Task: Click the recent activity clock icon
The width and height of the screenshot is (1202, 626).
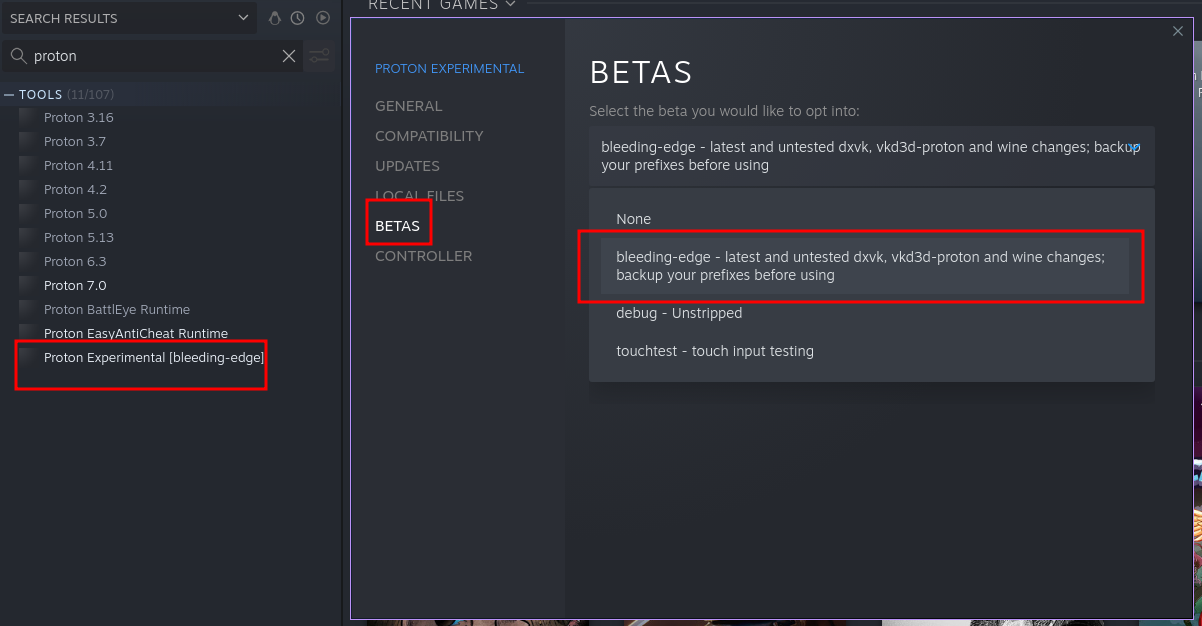Action: pos(298,18)
